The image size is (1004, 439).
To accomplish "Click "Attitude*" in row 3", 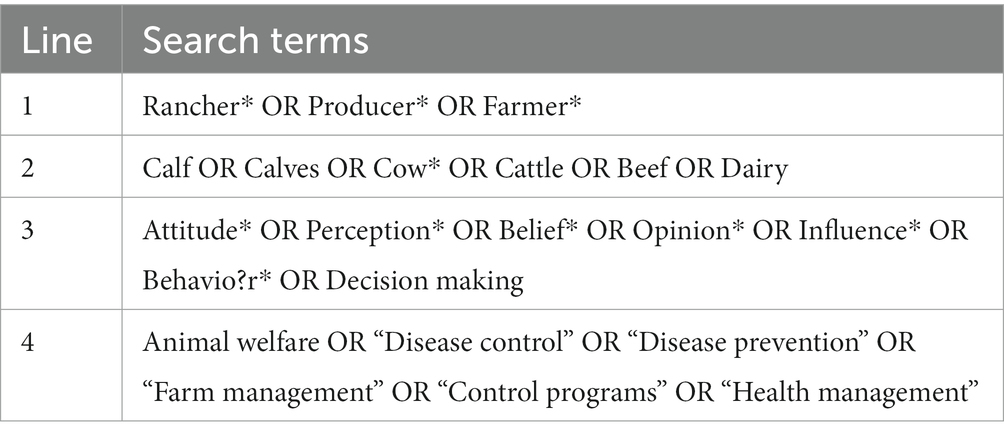I will [197, 231].
